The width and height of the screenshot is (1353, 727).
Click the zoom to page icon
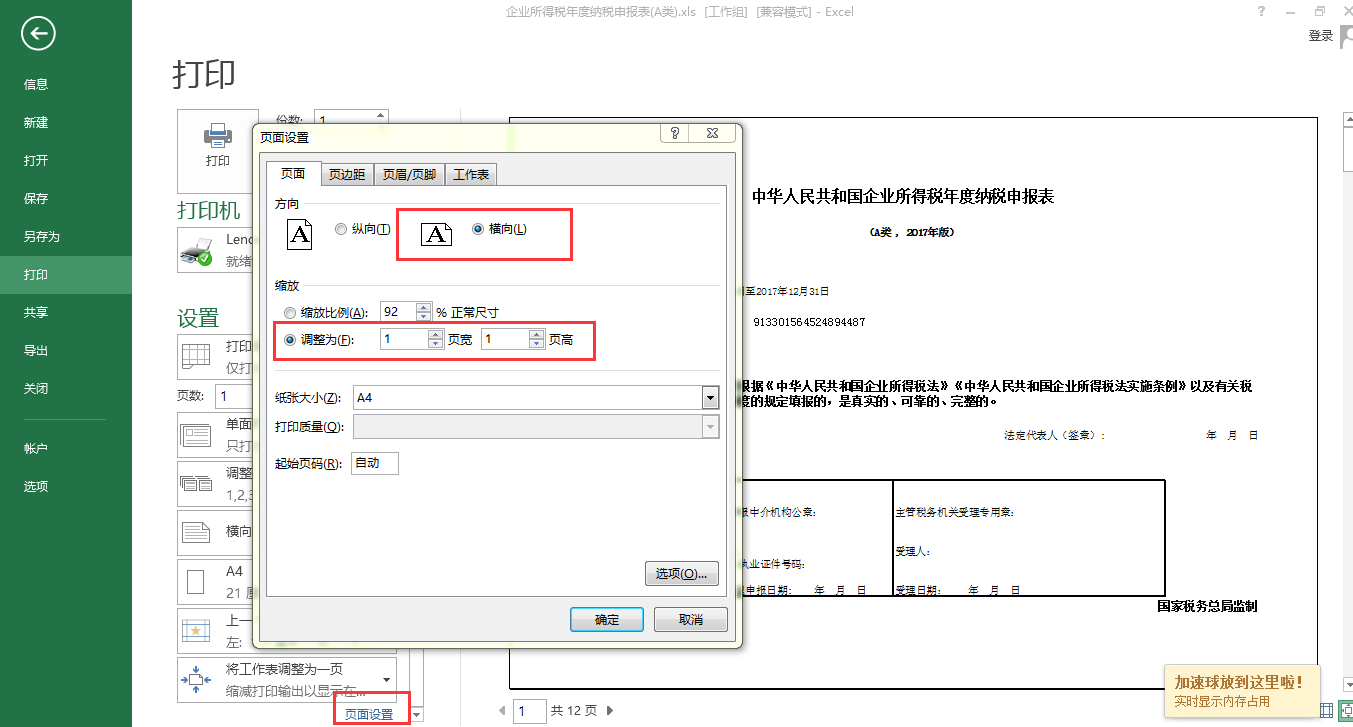(x=1345, y=711)
